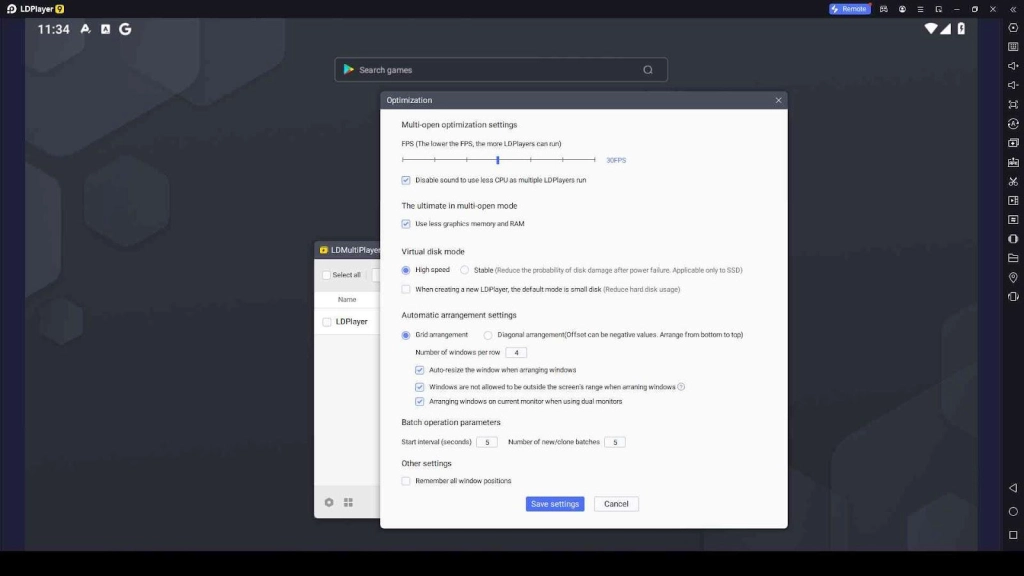Click Number of windows per row field
Screen dimensions: 1024x576
click(516, 353)
